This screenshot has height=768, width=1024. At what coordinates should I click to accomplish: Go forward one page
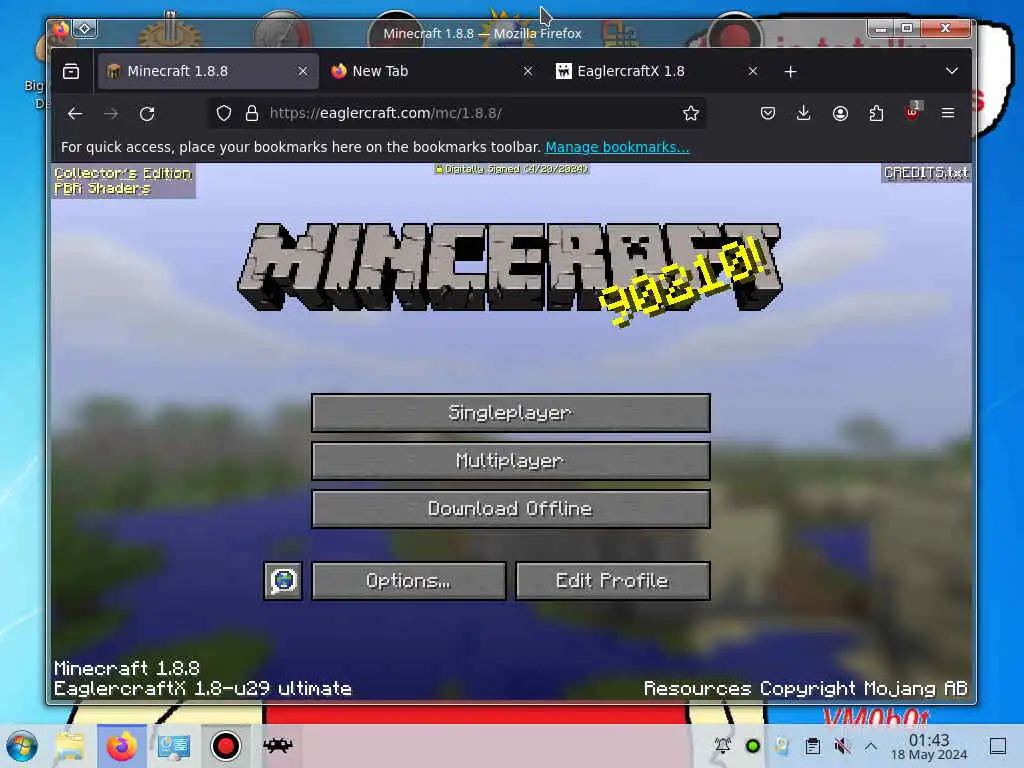click(x=111, y=114)
